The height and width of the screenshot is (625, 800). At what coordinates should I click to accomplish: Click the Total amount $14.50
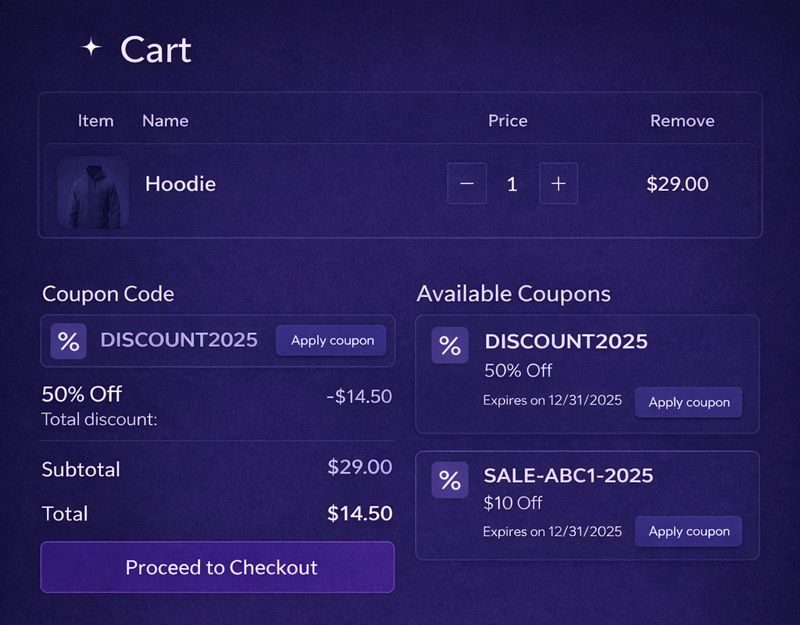point(360,514)
